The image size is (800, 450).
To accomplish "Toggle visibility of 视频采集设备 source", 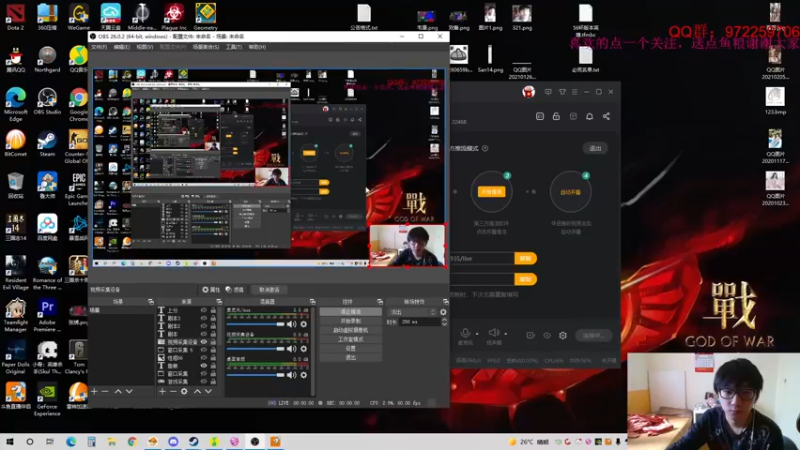I will tap(204, 342).
